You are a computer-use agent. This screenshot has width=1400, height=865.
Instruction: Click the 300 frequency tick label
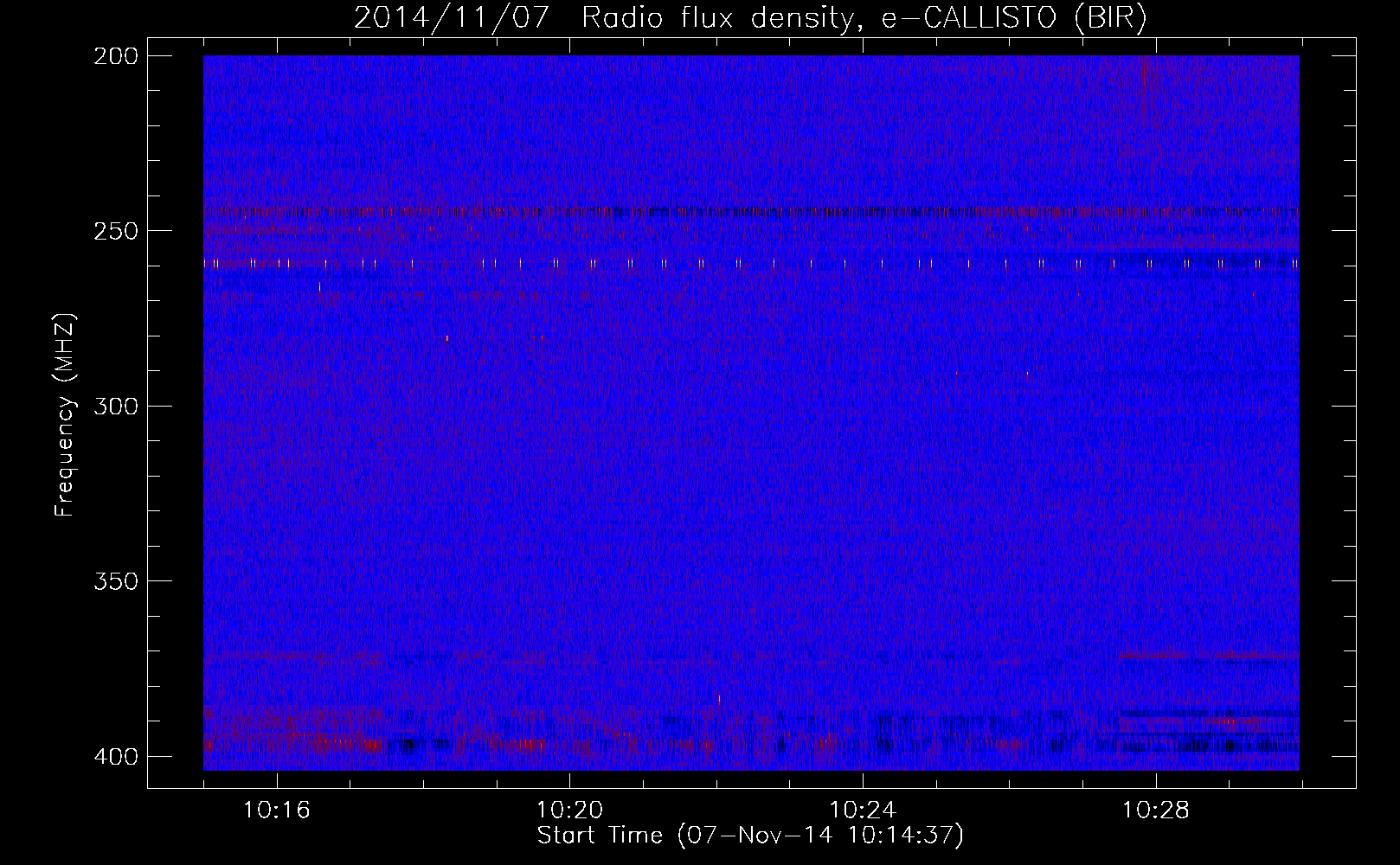tap(115, 406)
